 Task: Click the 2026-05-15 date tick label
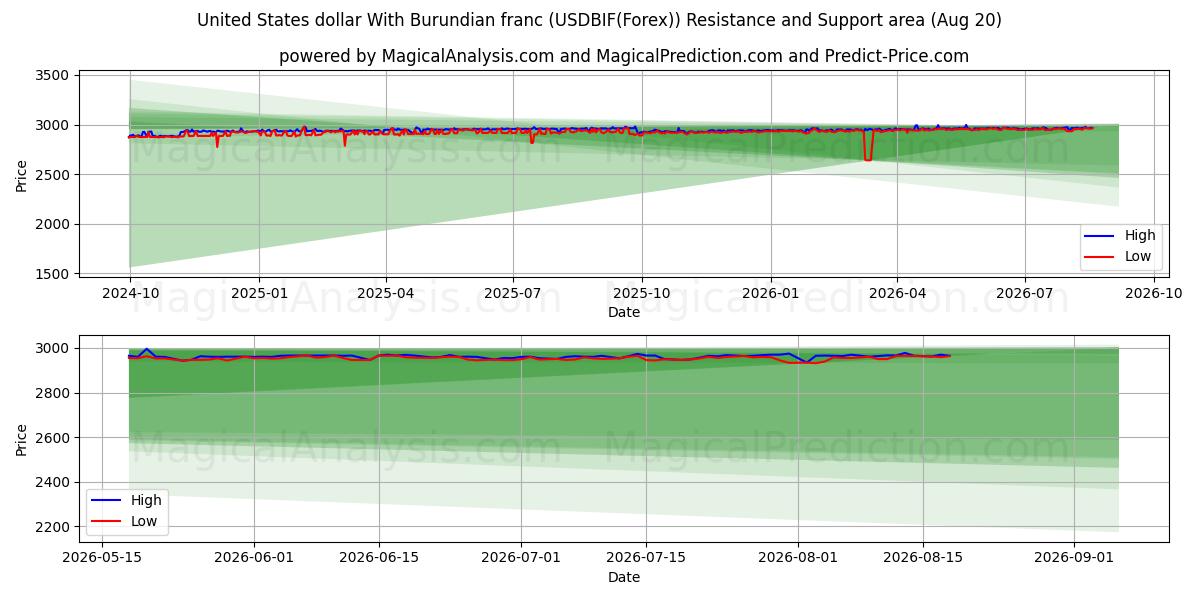pos(102,558)
